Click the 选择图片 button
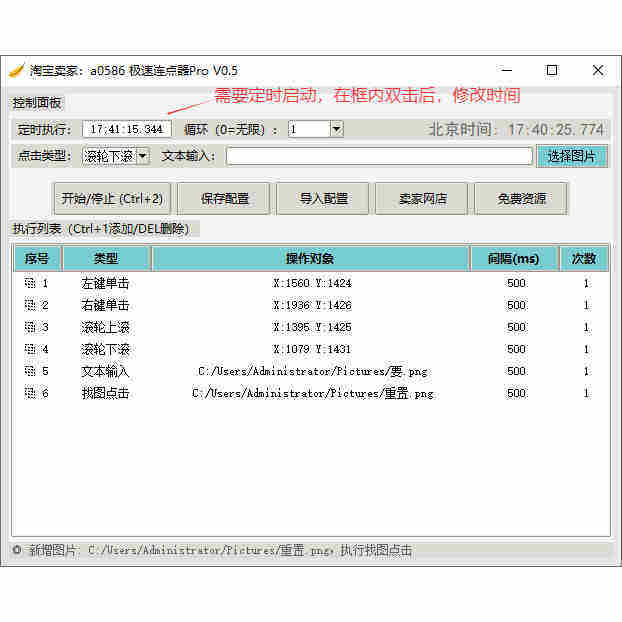 pos(572,156)
